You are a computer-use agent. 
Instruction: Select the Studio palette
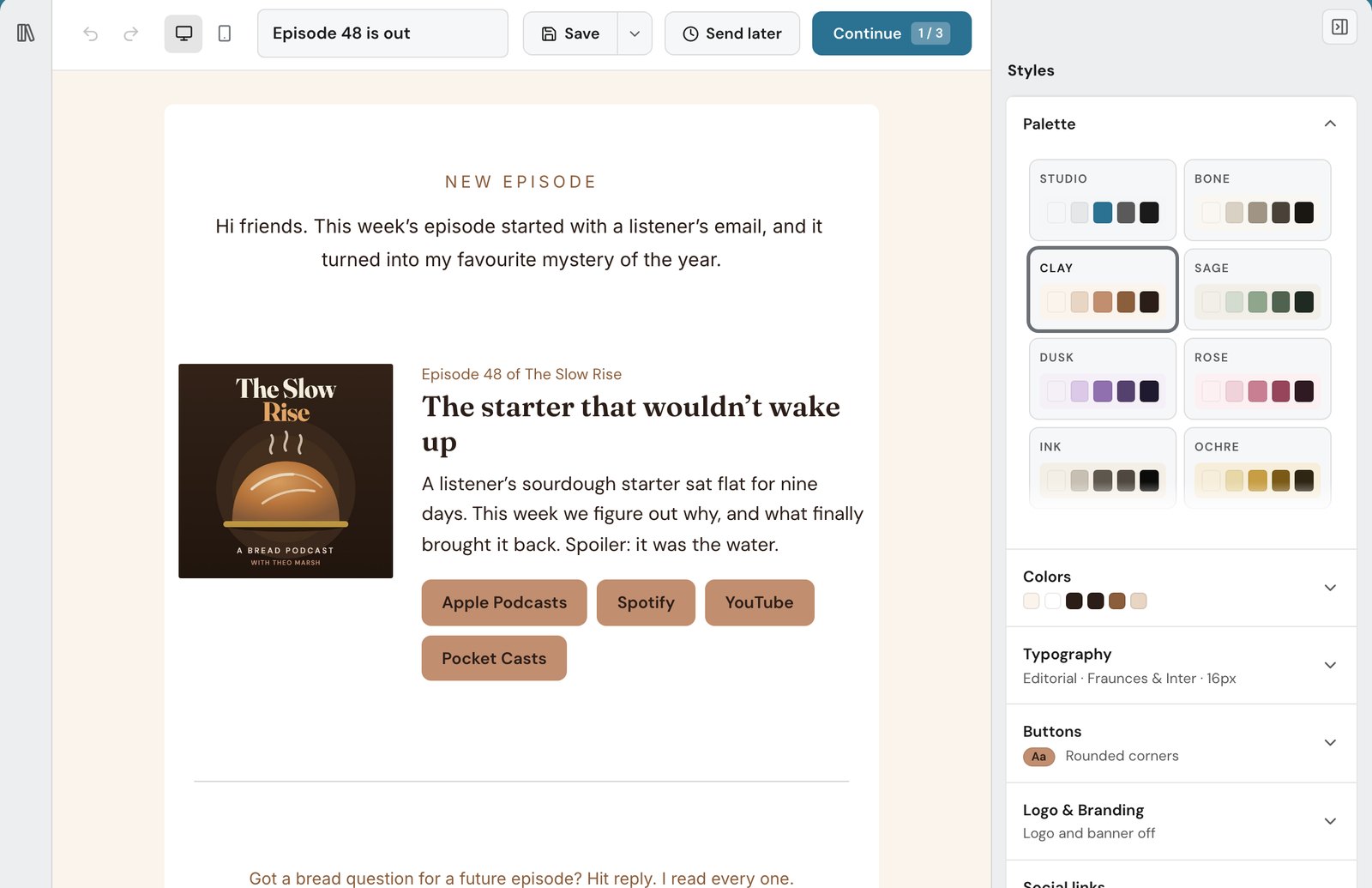point(1103,200)
